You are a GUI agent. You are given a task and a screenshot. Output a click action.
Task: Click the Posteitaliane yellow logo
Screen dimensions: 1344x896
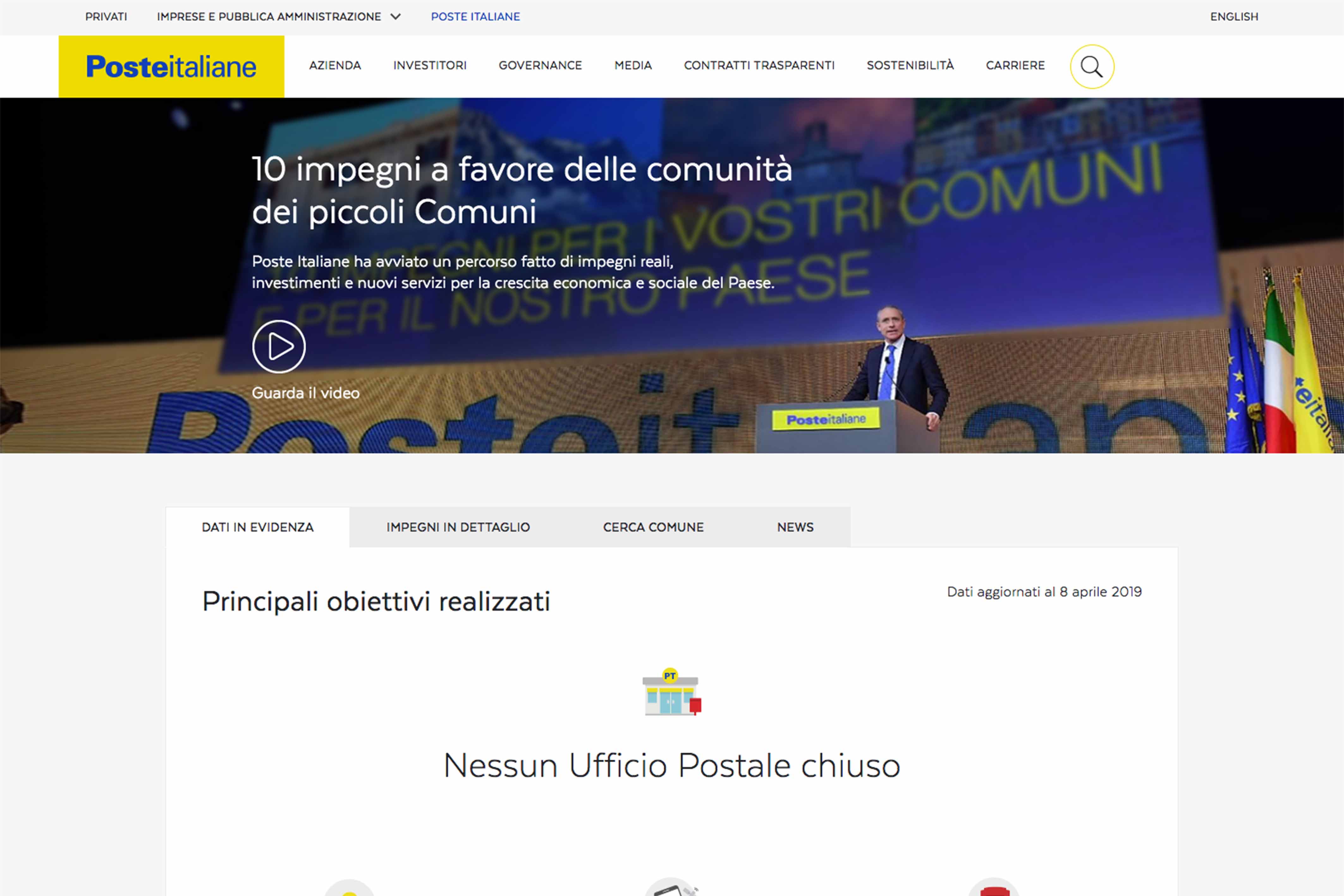[171, 66]
